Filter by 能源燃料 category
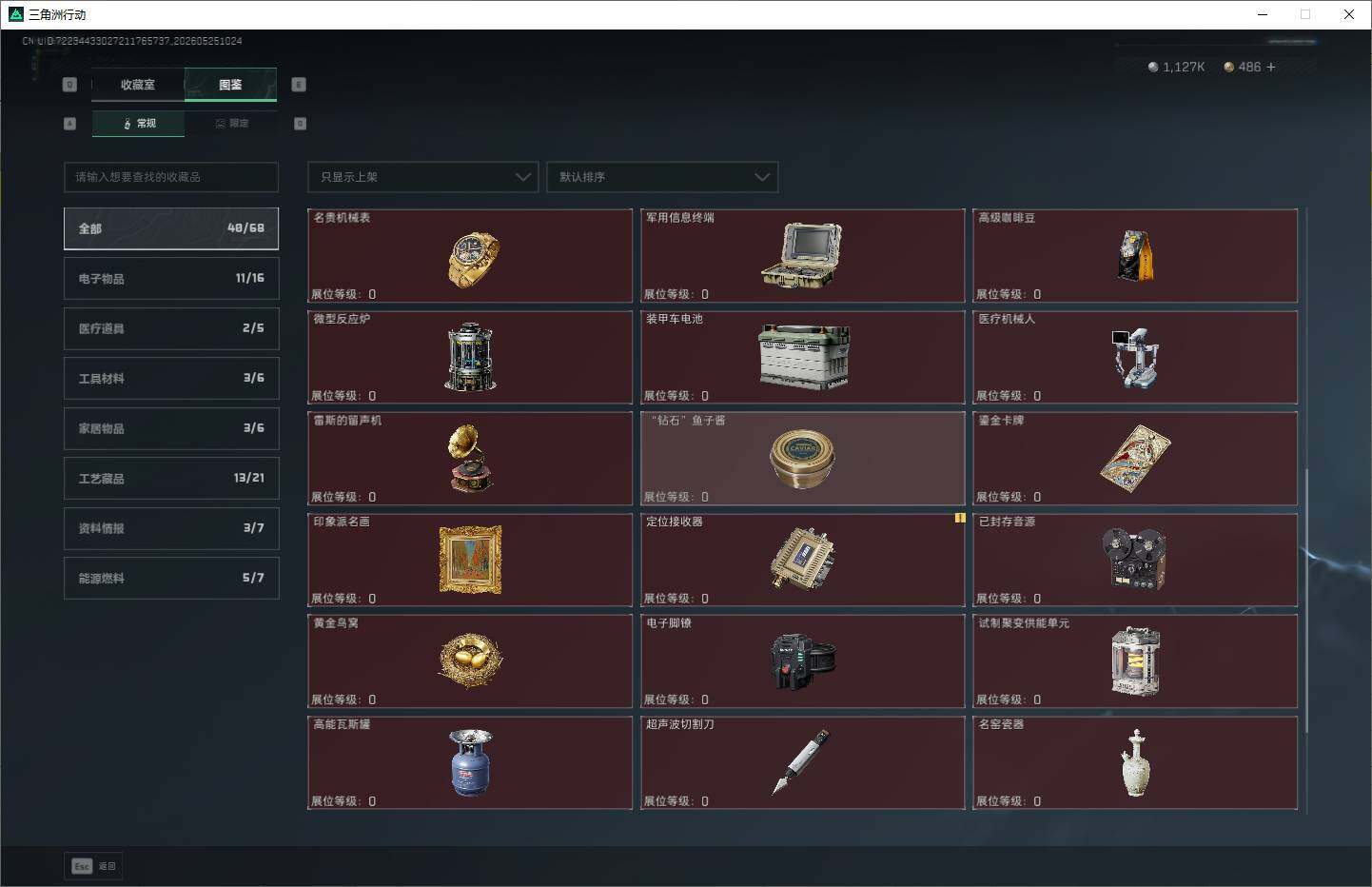 coord(171,578)
